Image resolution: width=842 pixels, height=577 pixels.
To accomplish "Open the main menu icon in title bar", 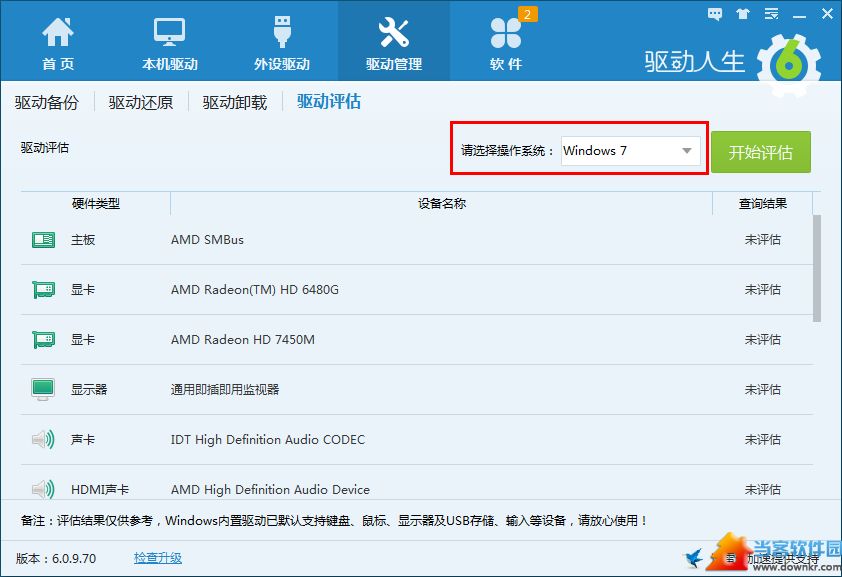I will pos(772,14).
